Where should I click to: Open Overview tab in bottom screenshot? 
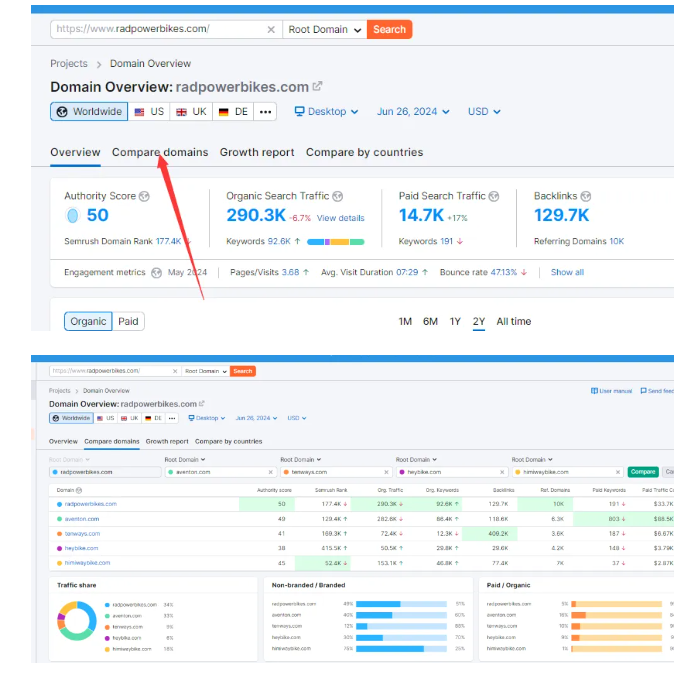coord(63,441)
